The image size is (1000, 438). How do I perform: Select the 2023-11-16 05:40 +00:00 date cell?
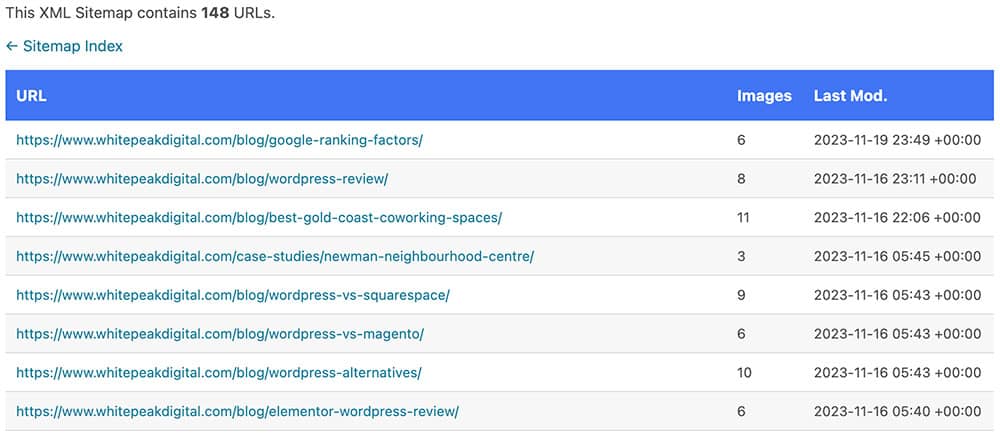[x=897, y=412]
